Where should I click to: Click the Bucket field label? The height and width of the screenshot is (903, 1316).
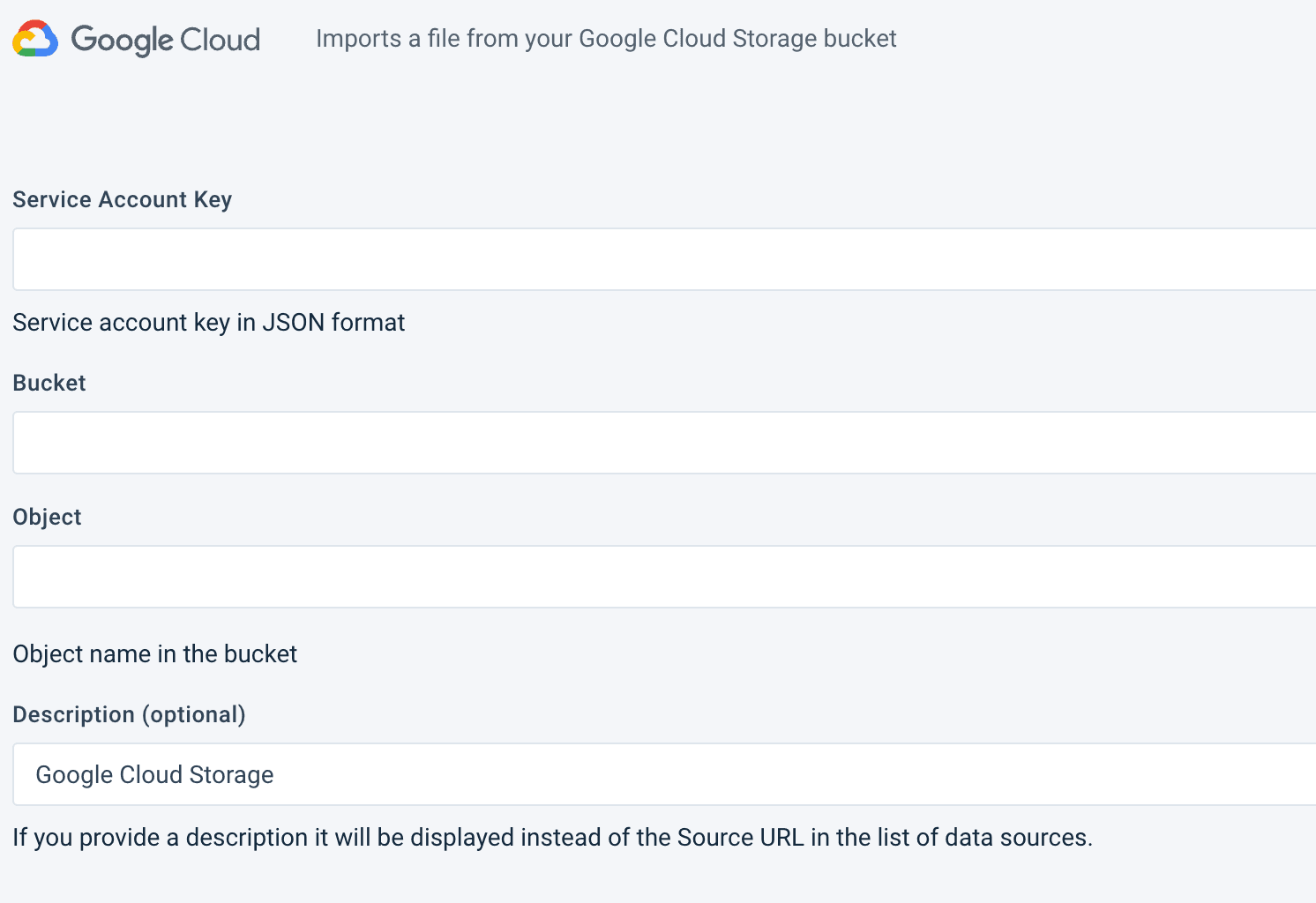click(x=49, y=383)
